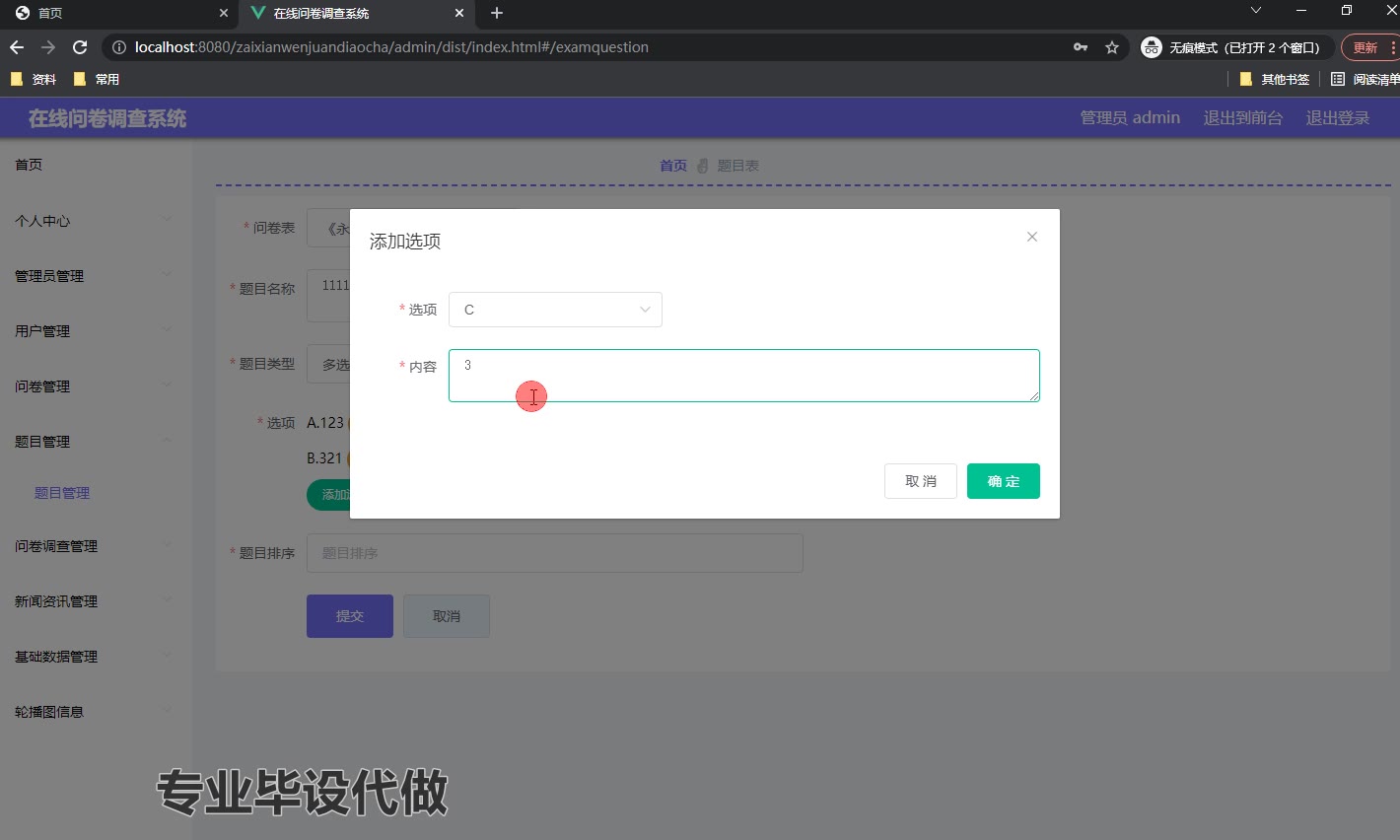Click the password key icon in address bar

(1081, 47)
